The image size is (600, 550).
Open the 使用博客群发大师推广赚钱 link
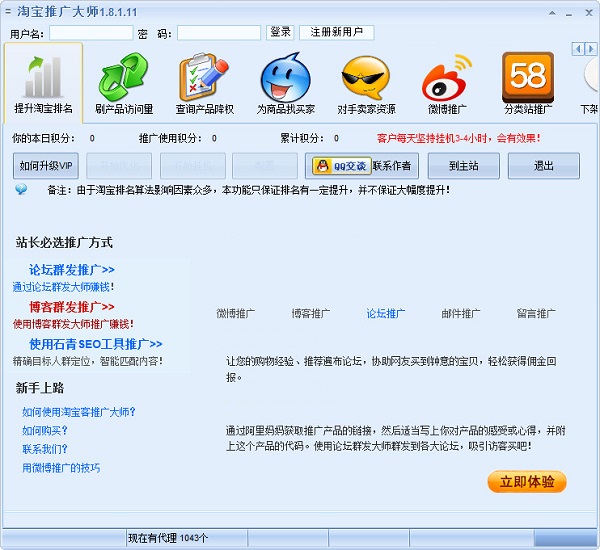(73, 324)
